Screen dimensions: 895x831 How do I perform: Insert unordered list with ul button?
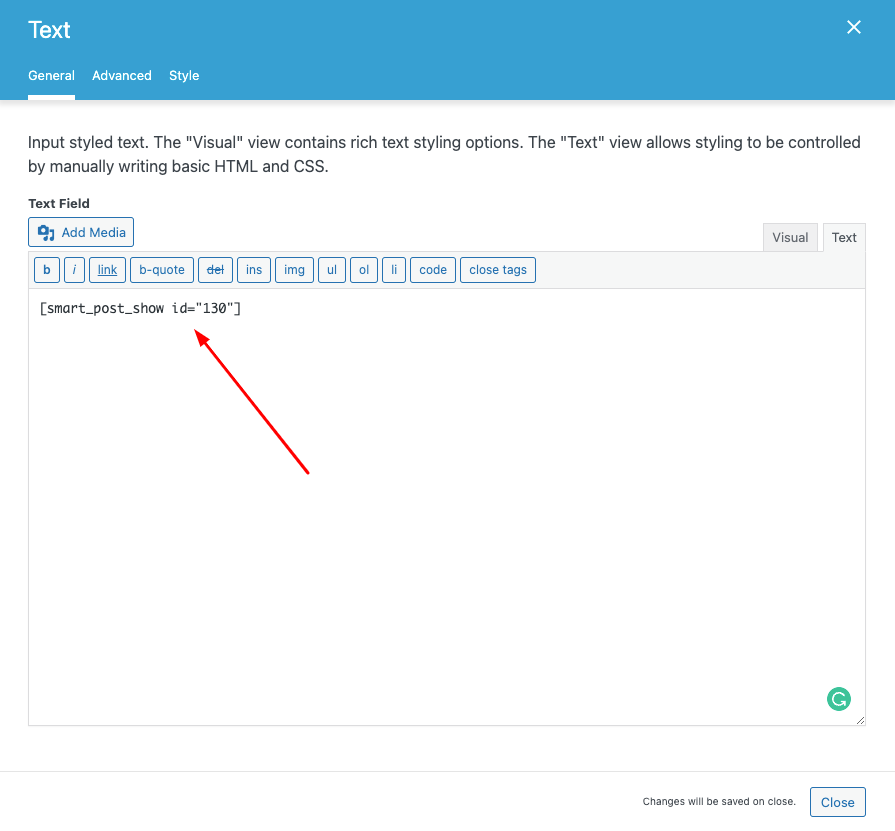(x=331, y=270)
